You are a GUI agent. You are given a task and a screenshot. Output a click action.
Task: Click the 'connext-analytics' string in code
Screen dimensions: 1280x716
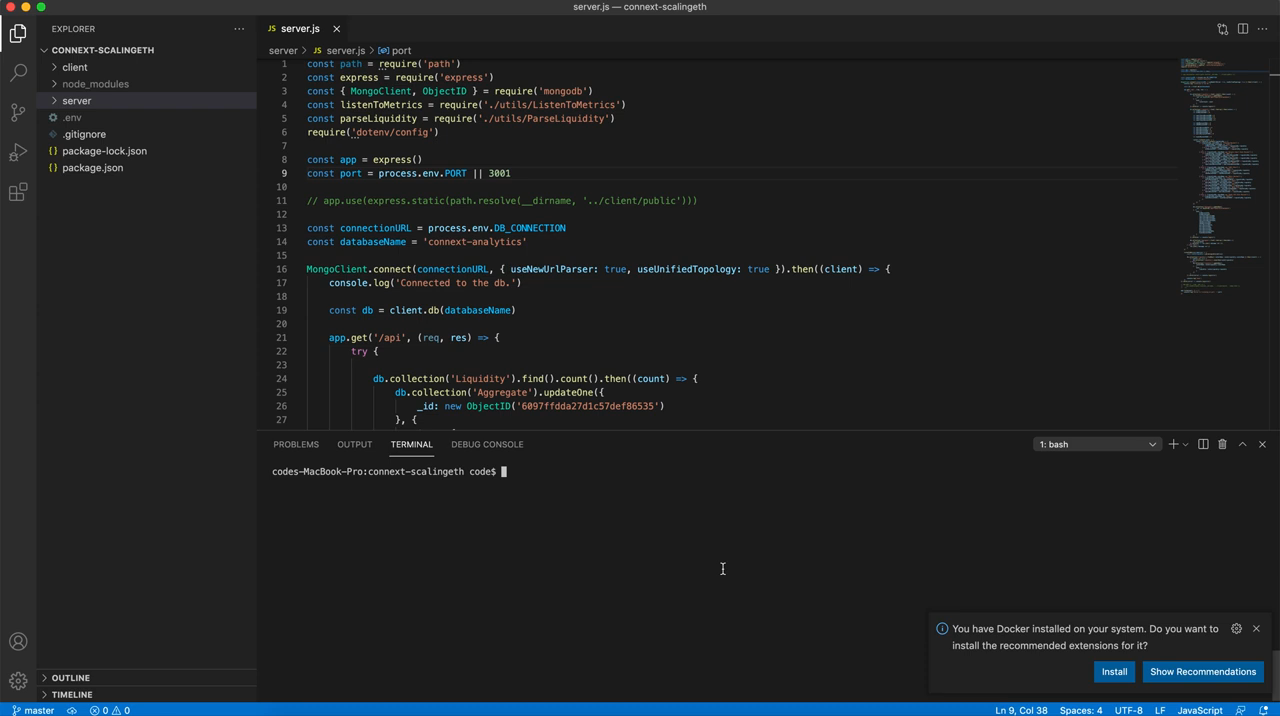click(x=475, y=242)
